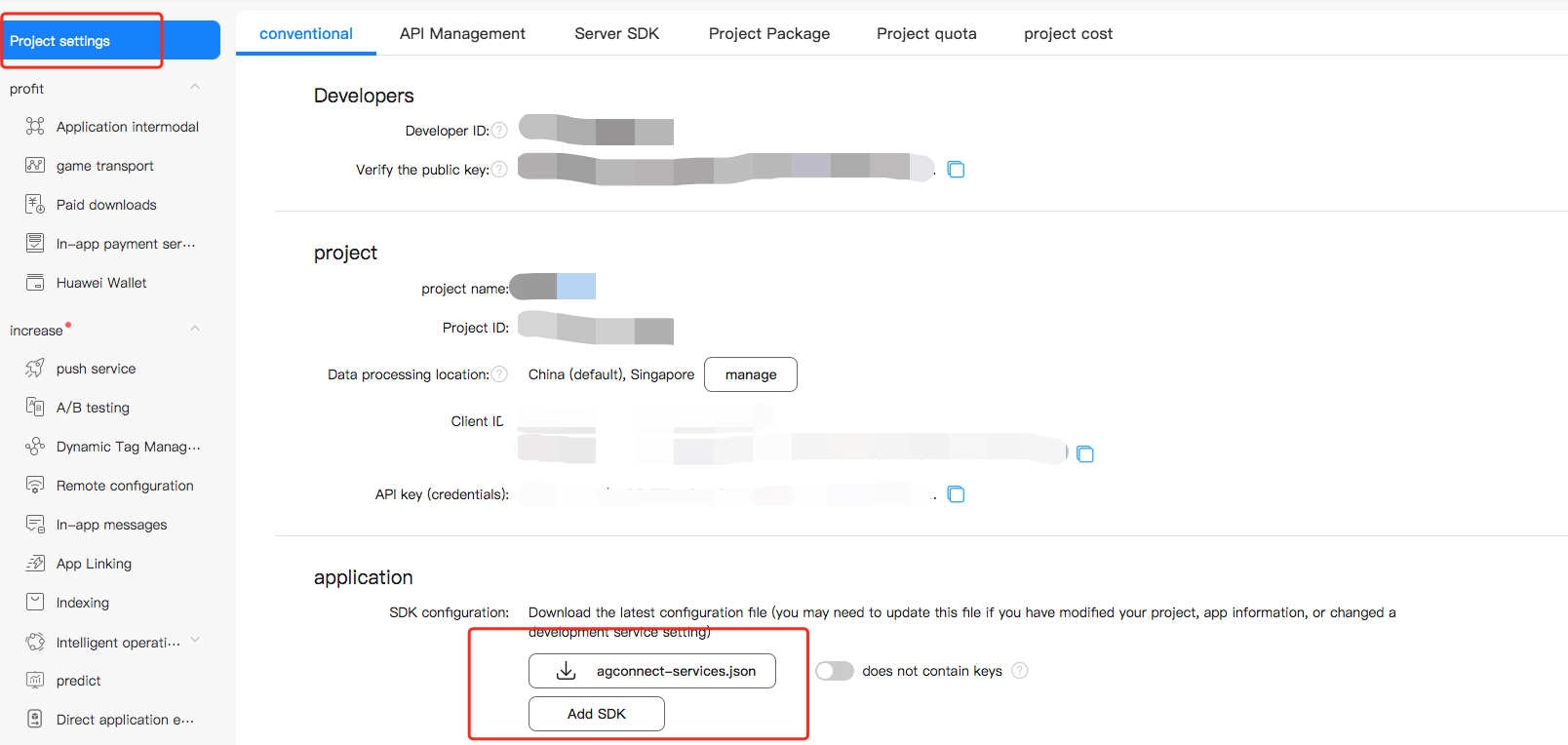Click the In-app payment service icon
1568x745 pixels.
click(35, 243)
